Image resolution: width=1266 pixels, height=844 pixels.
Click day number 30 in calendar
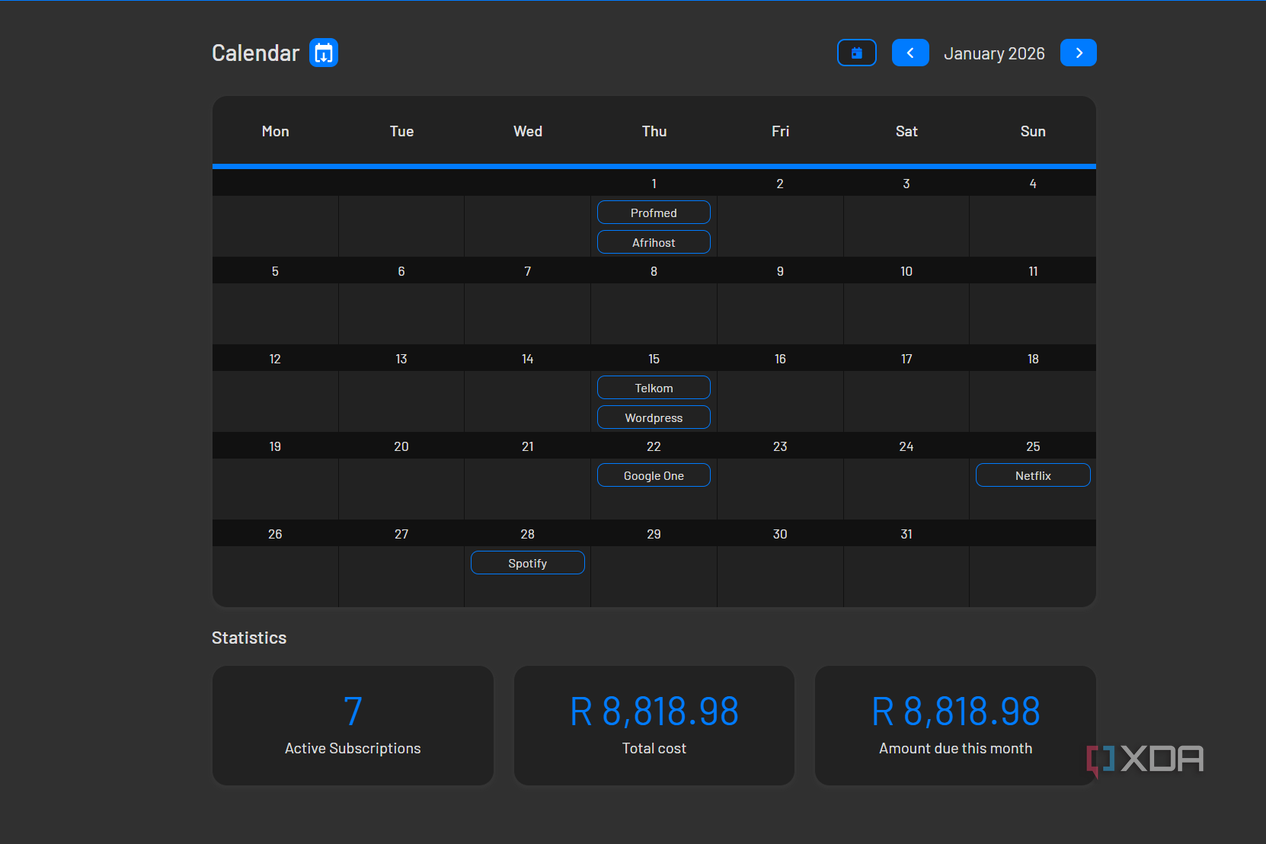coord(780,534)
